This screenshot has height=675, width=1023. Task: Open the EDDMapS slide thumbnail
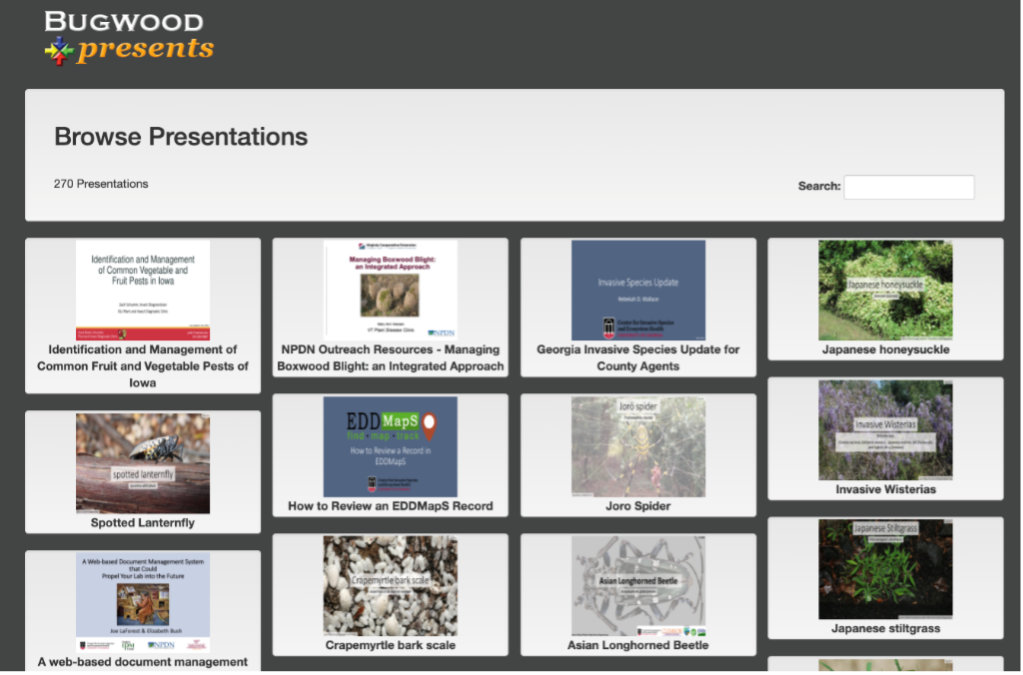(390, 447)
